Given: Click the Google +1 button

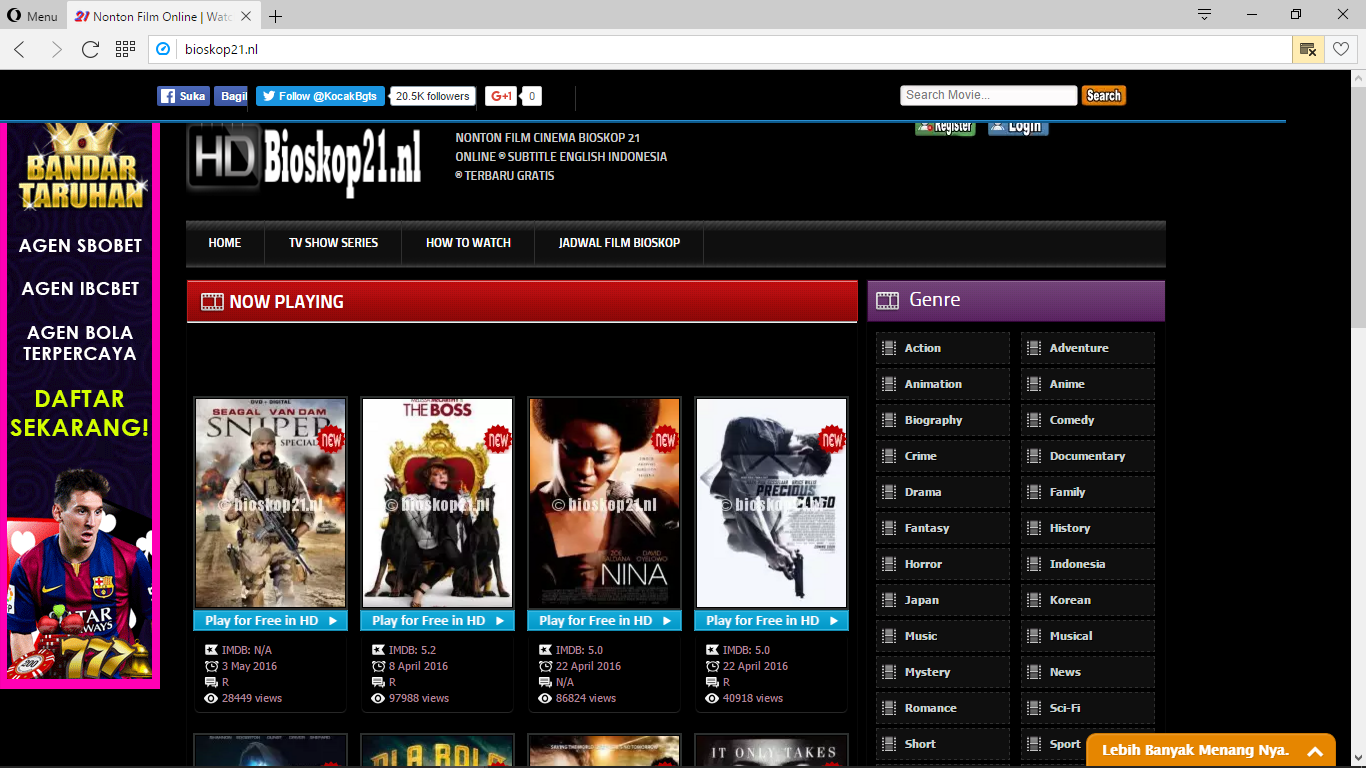Looking at the screenshot, I should coord(501,96).
